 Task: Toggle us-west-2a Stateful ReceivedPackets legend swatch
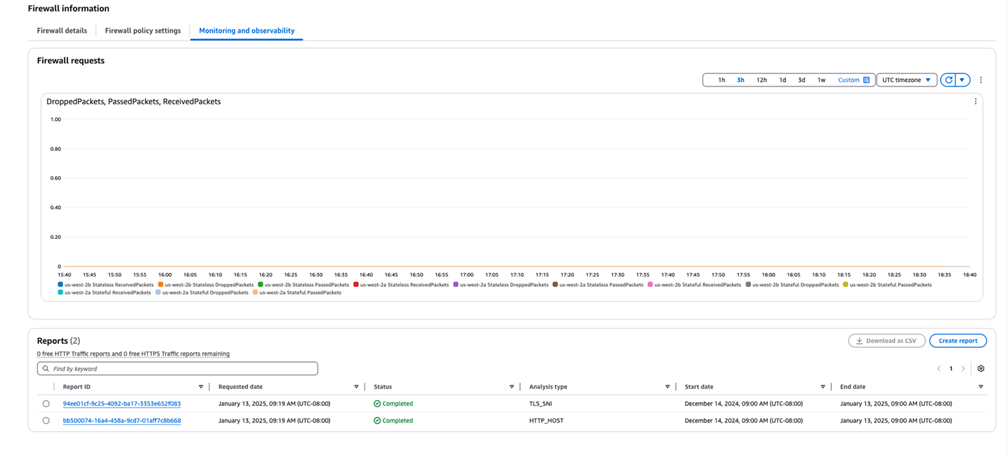click(x=60, y=292)
